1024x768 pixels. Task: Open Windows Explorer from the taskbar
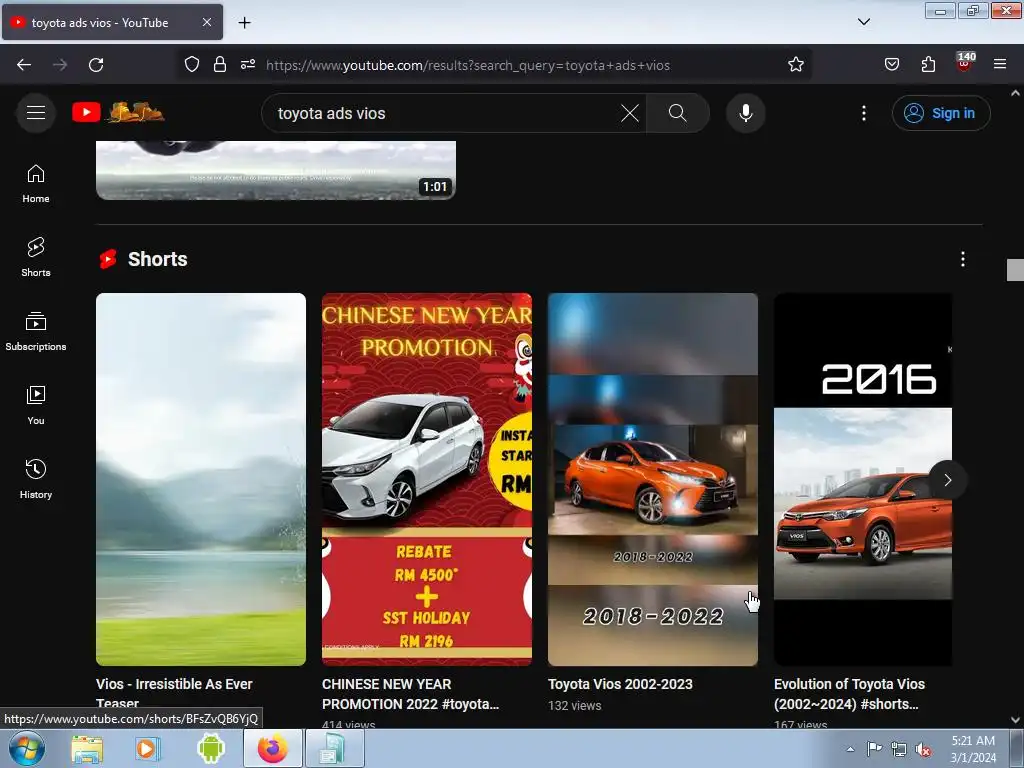tap(87, 749)
